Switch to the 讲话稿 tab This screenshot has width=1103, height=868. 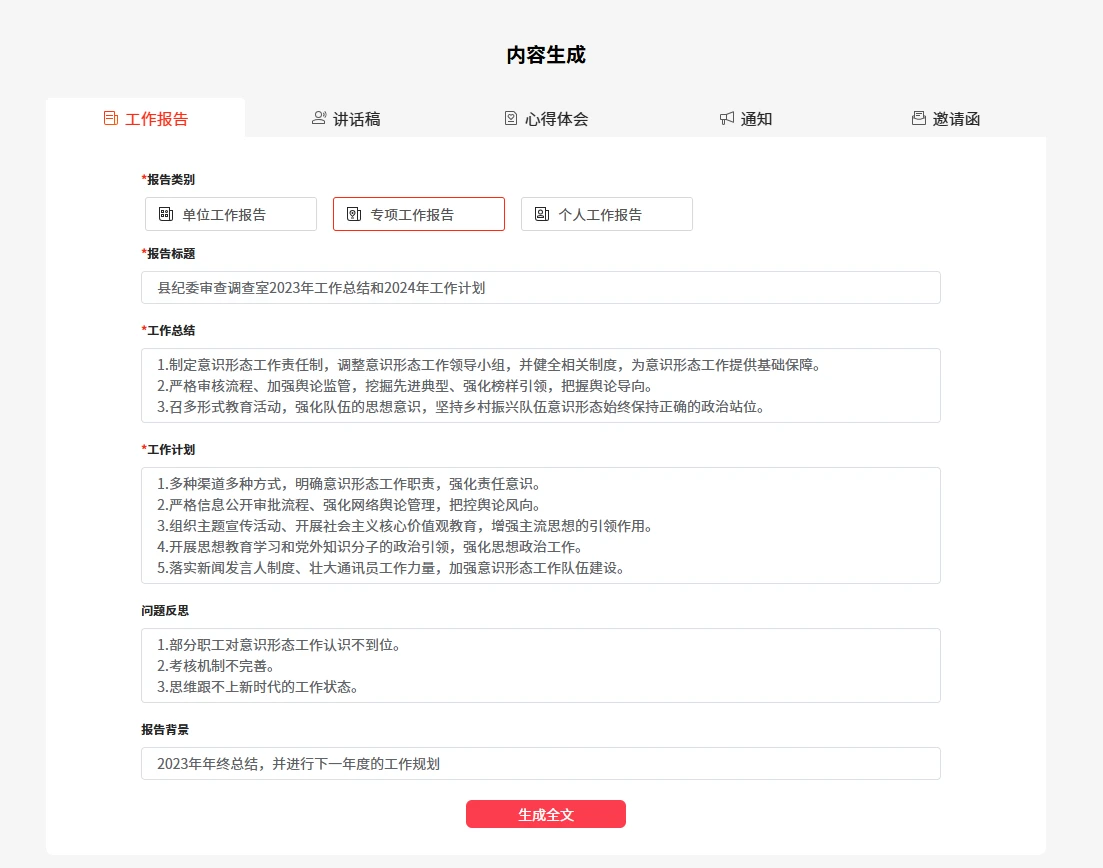pos(346,118)
